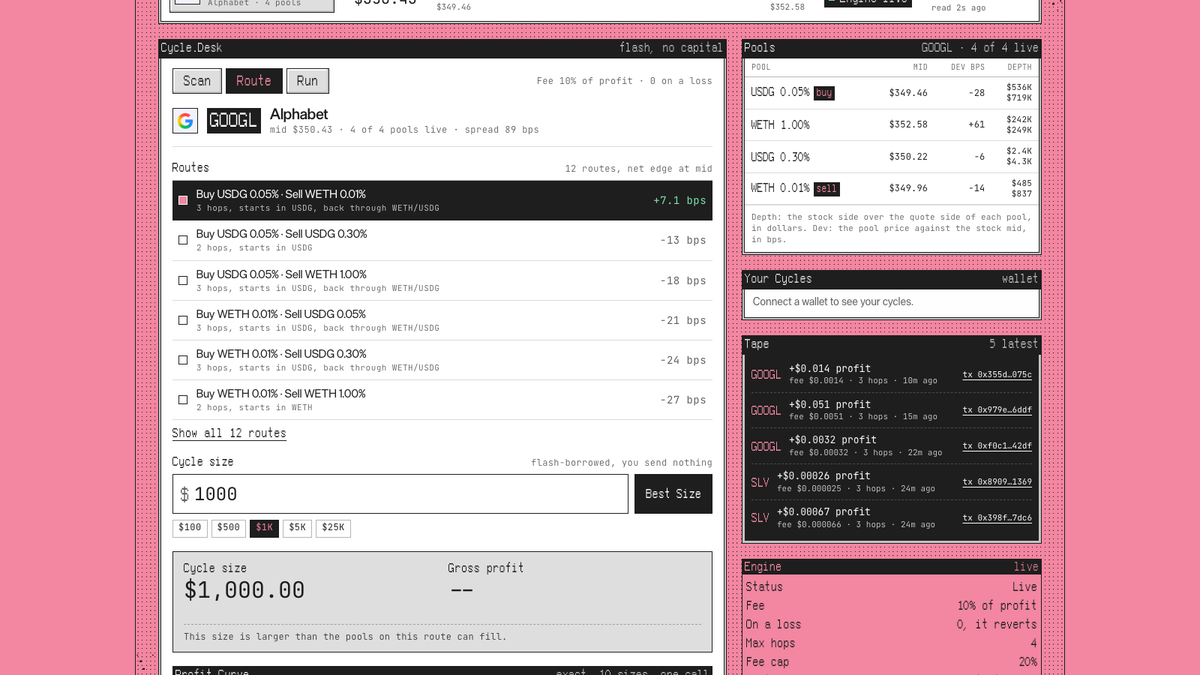This screenshot has height=675, width=1200.
Task: Click the WETH 0.01% pool row
Action: pyautogui.click(x=891, y=189)
